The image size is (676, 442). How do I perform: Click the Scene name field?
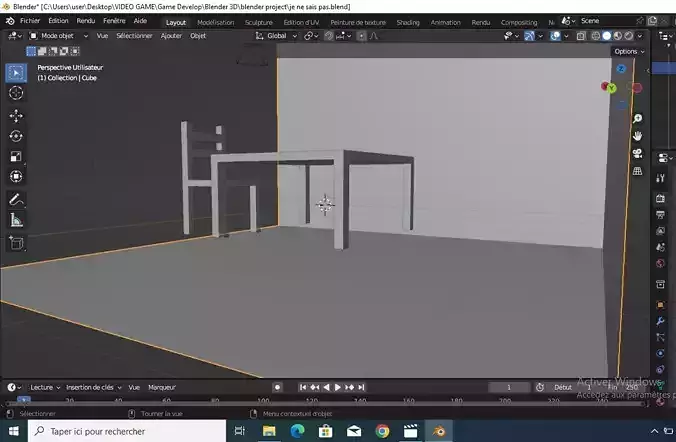(606, 21)
